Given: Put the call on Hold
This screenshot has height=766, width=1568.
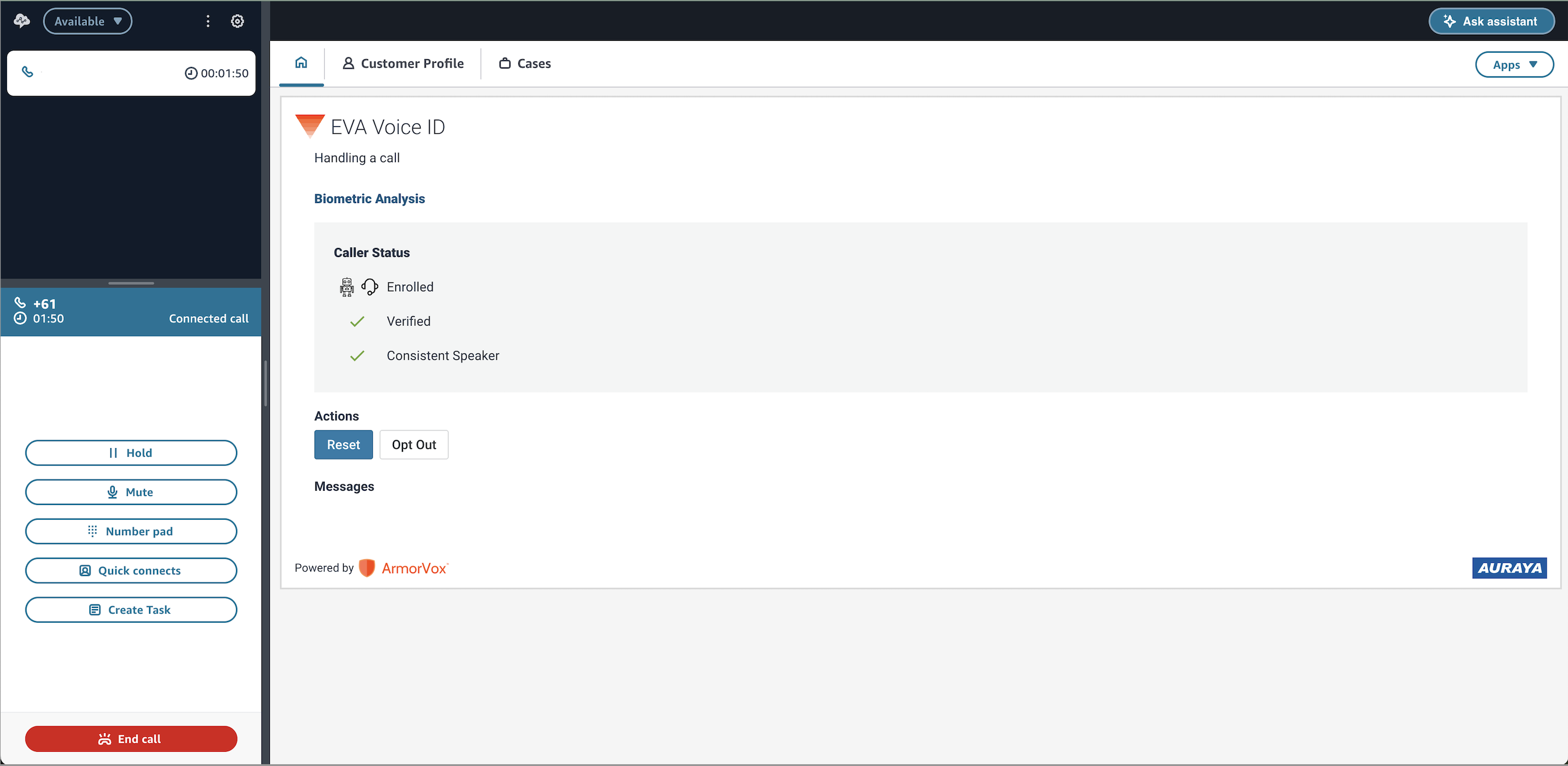Looking at the screenshot, I should click(131, 453).
